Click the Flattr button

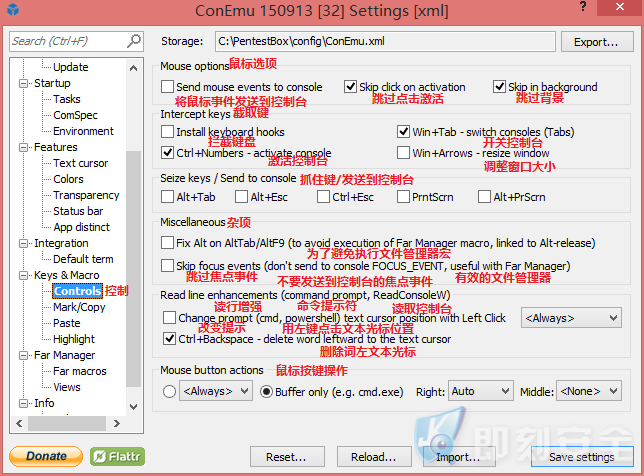117,456
